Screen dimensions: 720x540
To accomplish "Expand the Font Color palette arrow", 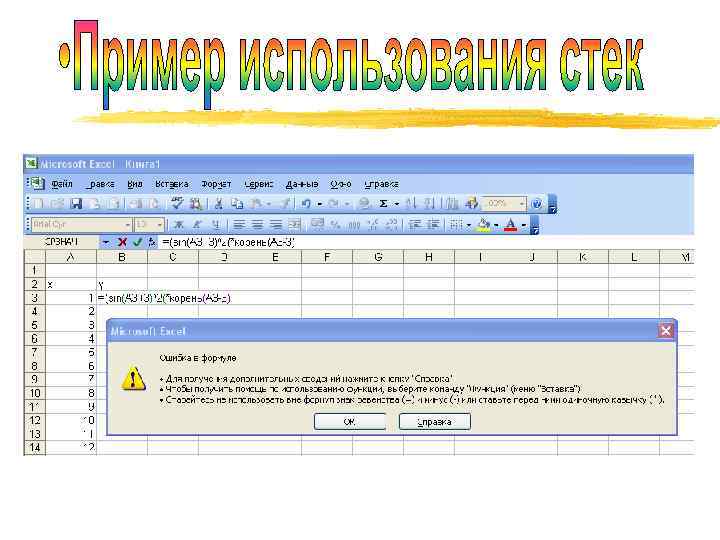I will coord(524,225).
